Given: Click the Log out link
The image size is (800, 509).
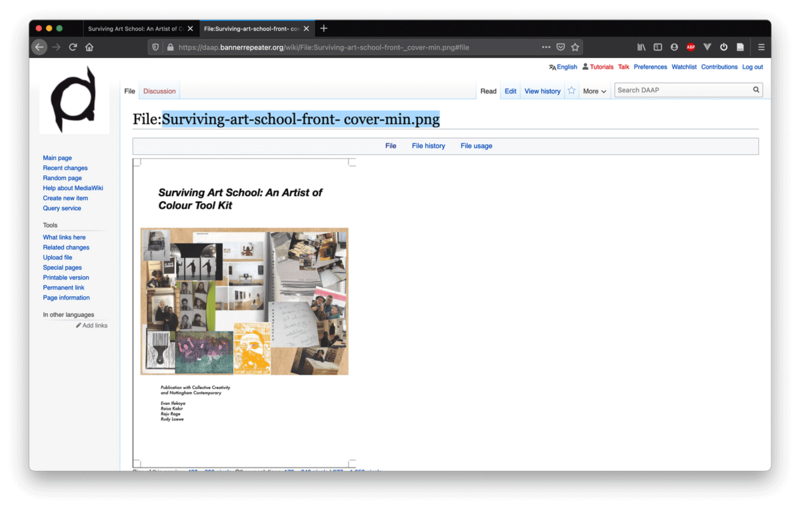Looking at the screenshot, I should click(752, 67).
